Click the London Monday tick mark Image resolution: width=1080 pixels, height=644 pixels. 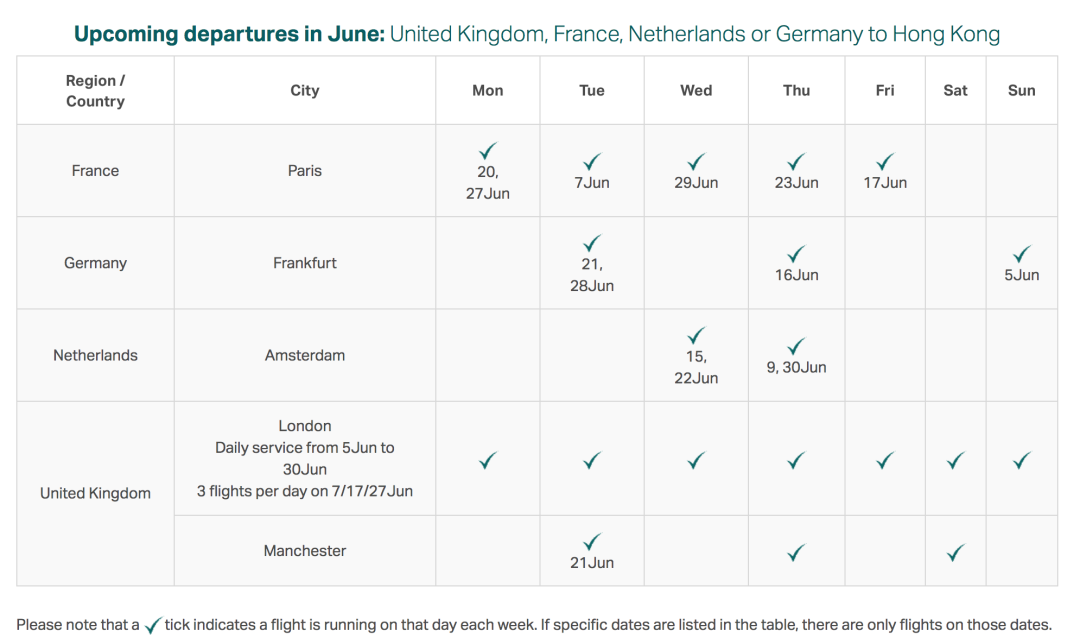coord(488,460)
